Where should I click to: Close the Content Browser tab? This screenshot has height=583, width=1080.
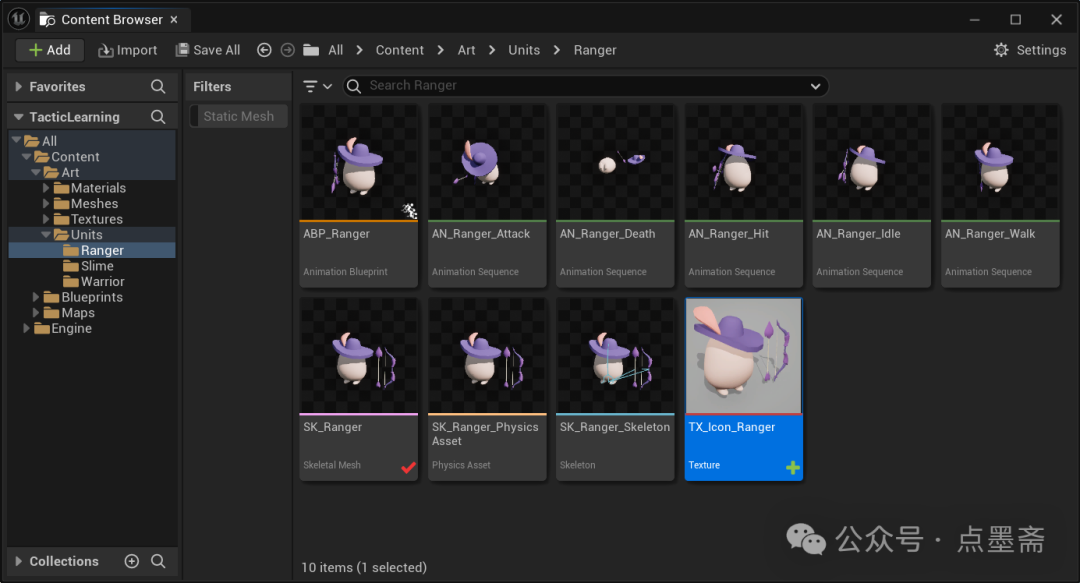(174, 19)
